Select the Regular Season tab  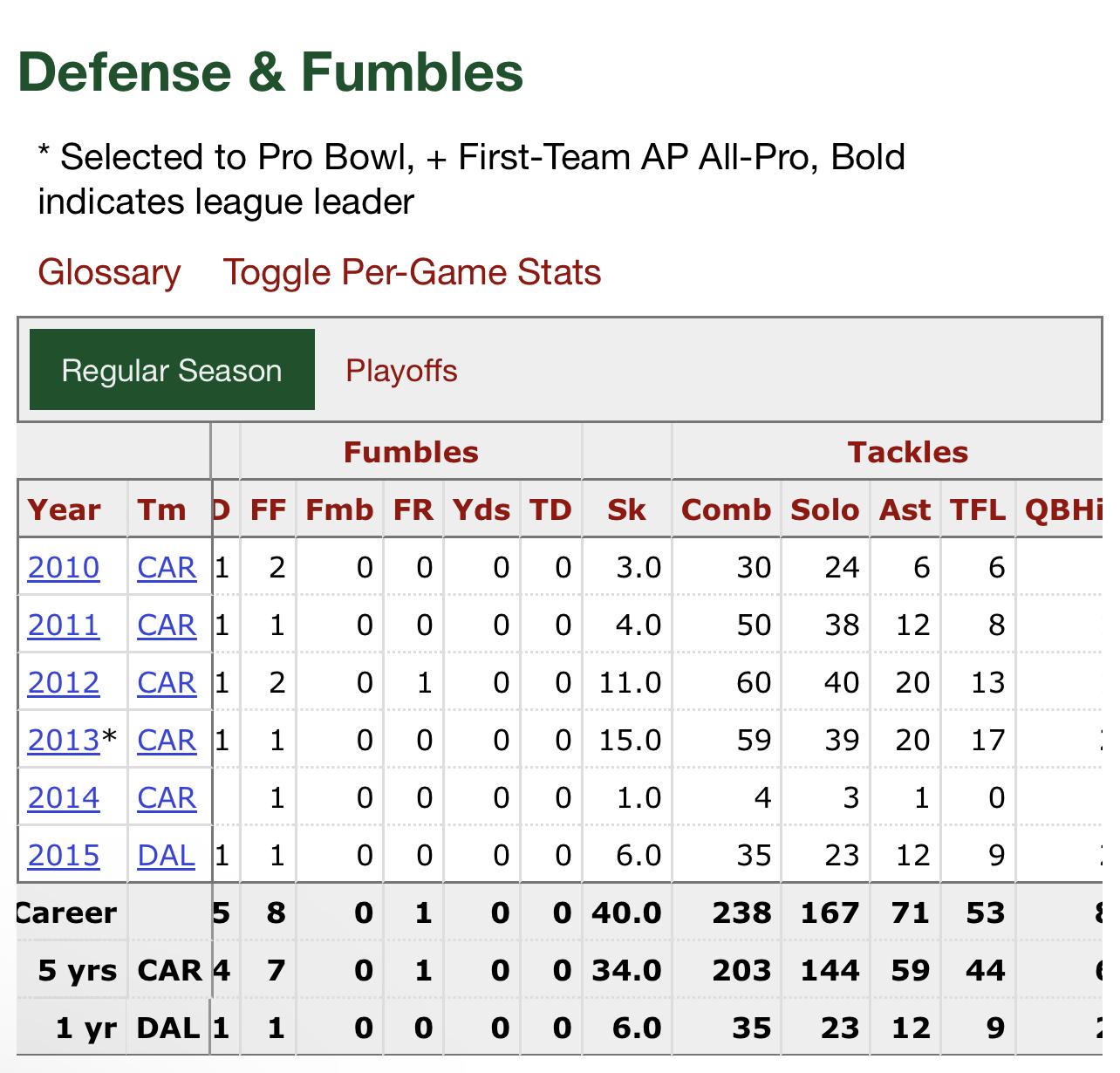click(172, 370)
